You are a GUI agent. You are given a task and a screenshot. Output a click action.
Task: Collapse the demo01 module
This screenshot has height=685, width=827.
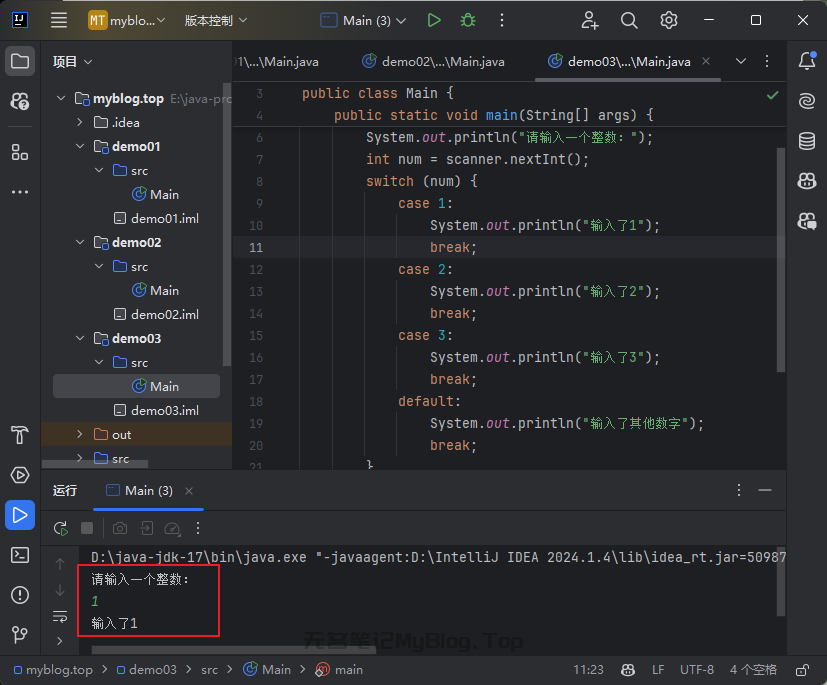[x=80, y=146]
